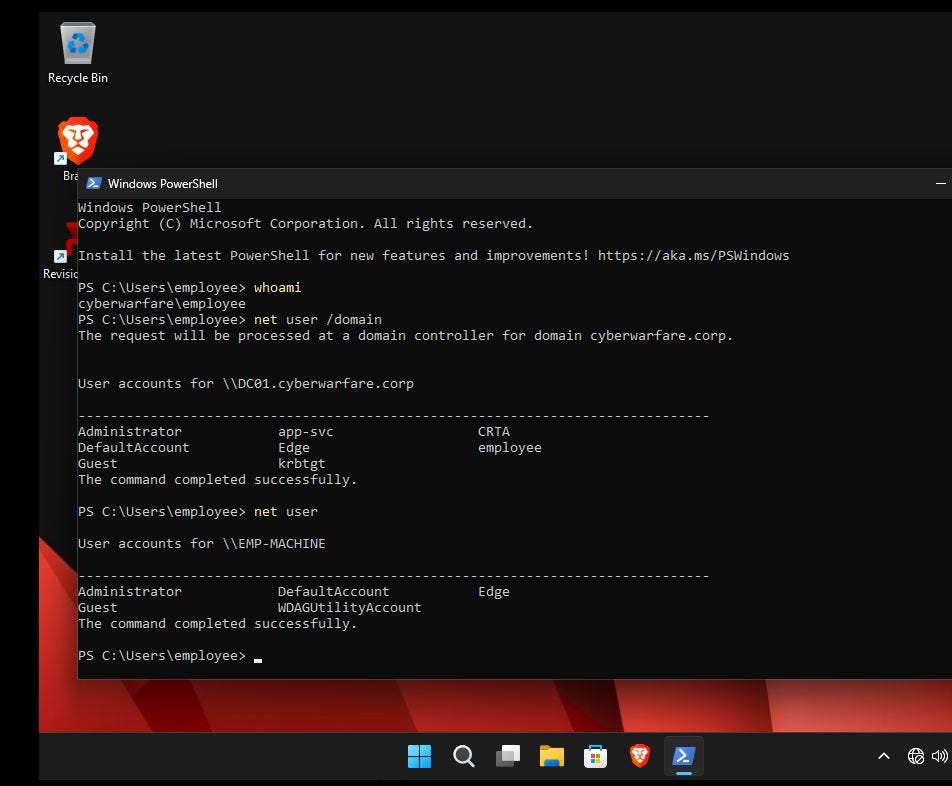Minimize the Windows PowerShell window
952x786 pixels.
[x=941, y=184]
